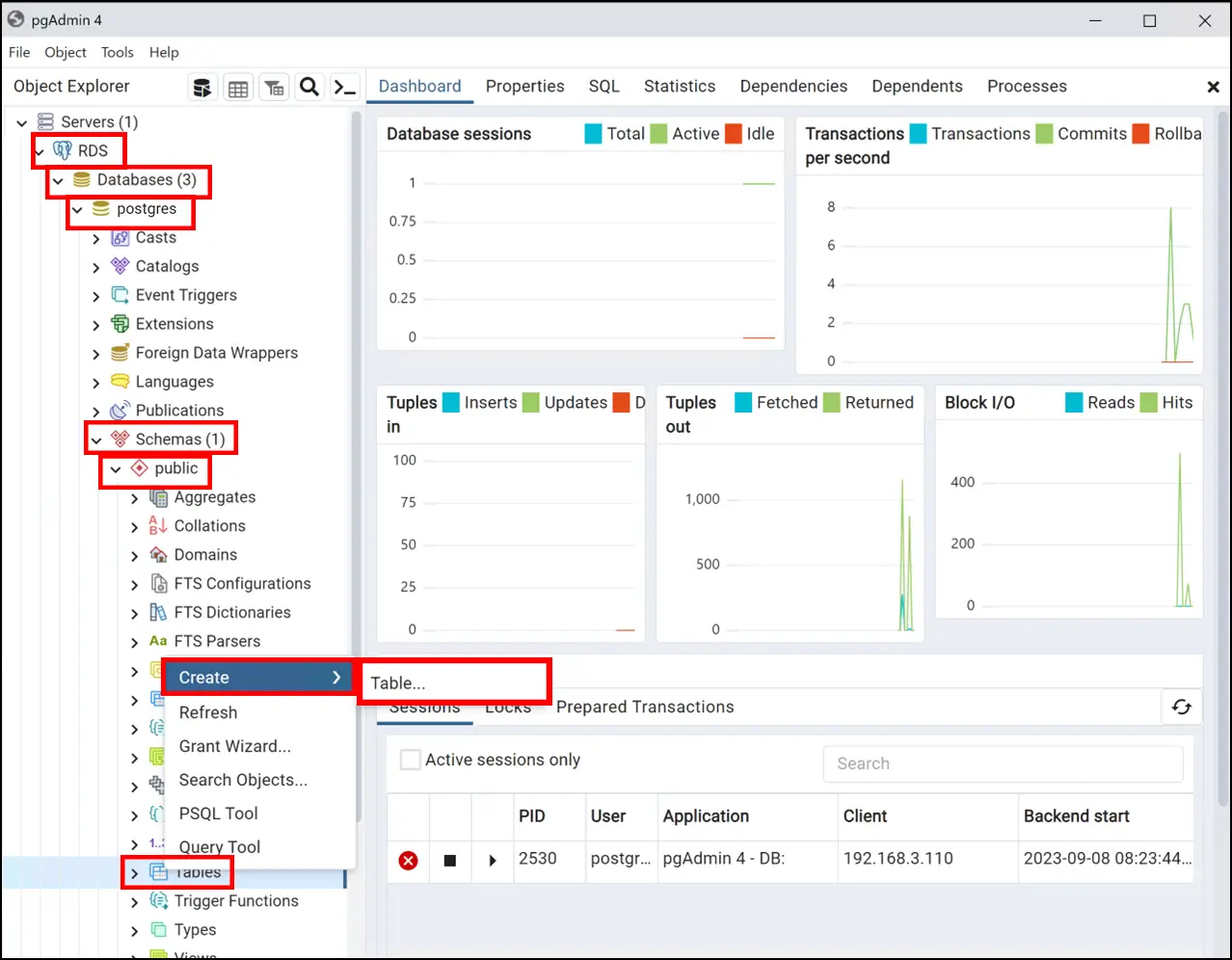Open the File menu
1232x960 pixels.
[x=19, y=52]
